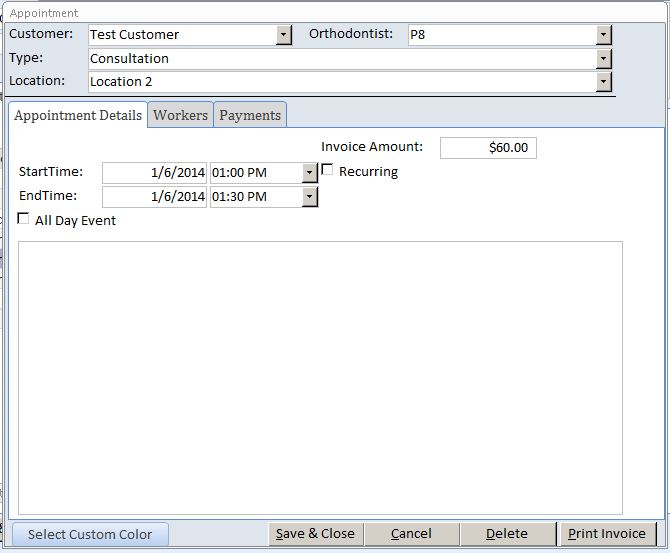The image size is (670, 553).
Task: Click the Cancel button
Action: point(411,534)
